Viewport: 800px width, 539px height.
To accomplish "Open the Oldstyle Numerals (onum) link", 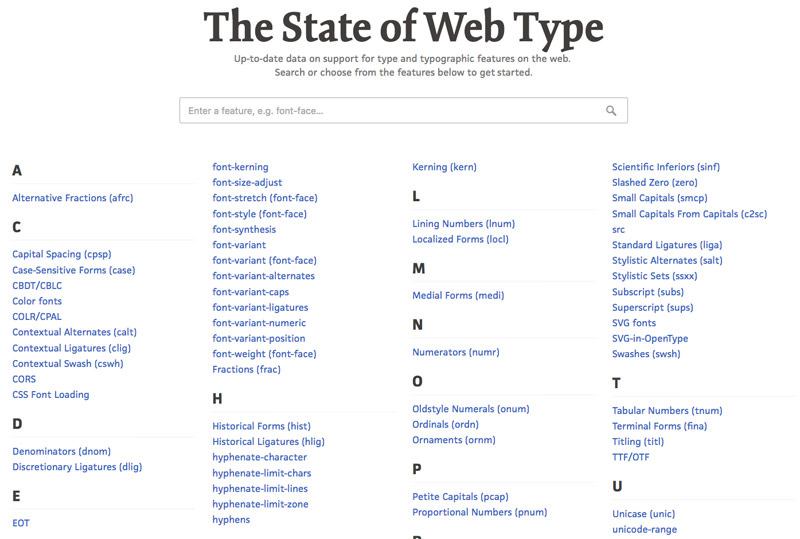I will pos(470,409).
